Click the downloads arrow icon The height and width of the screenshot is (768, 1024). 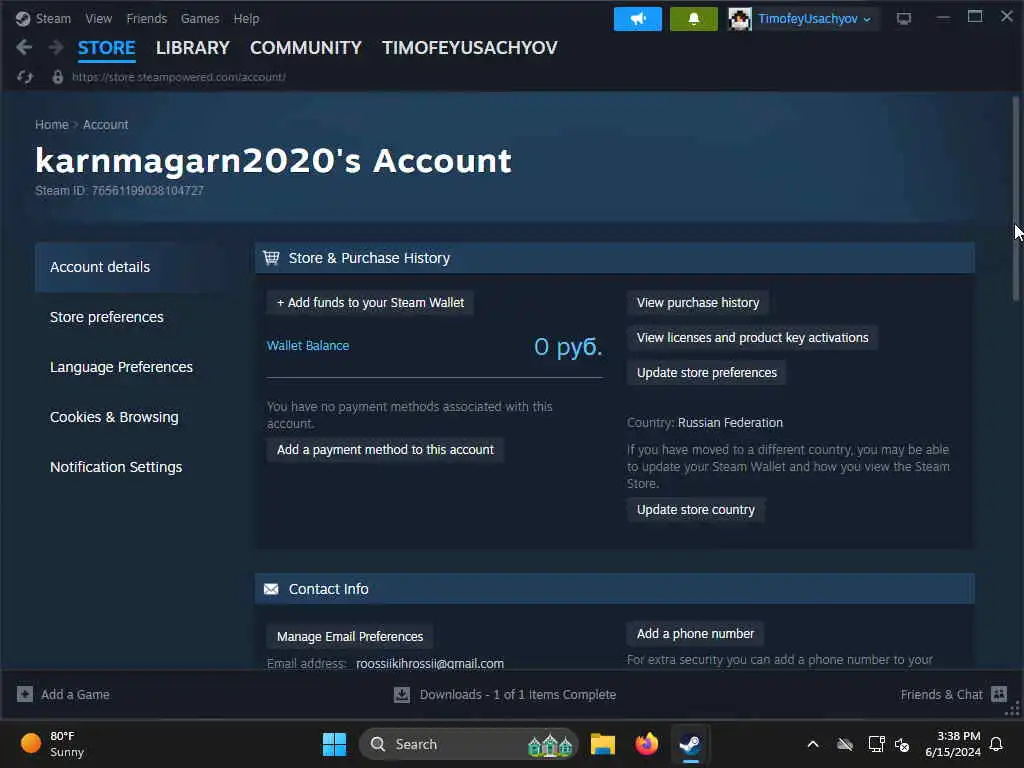pos(402,695)
